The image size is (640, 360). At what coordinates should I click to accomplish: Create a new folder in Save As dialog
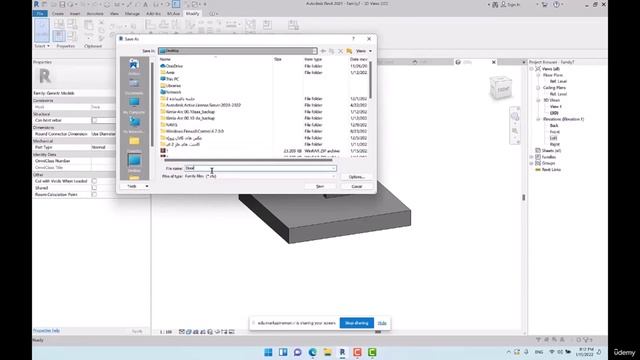[349, 51]
